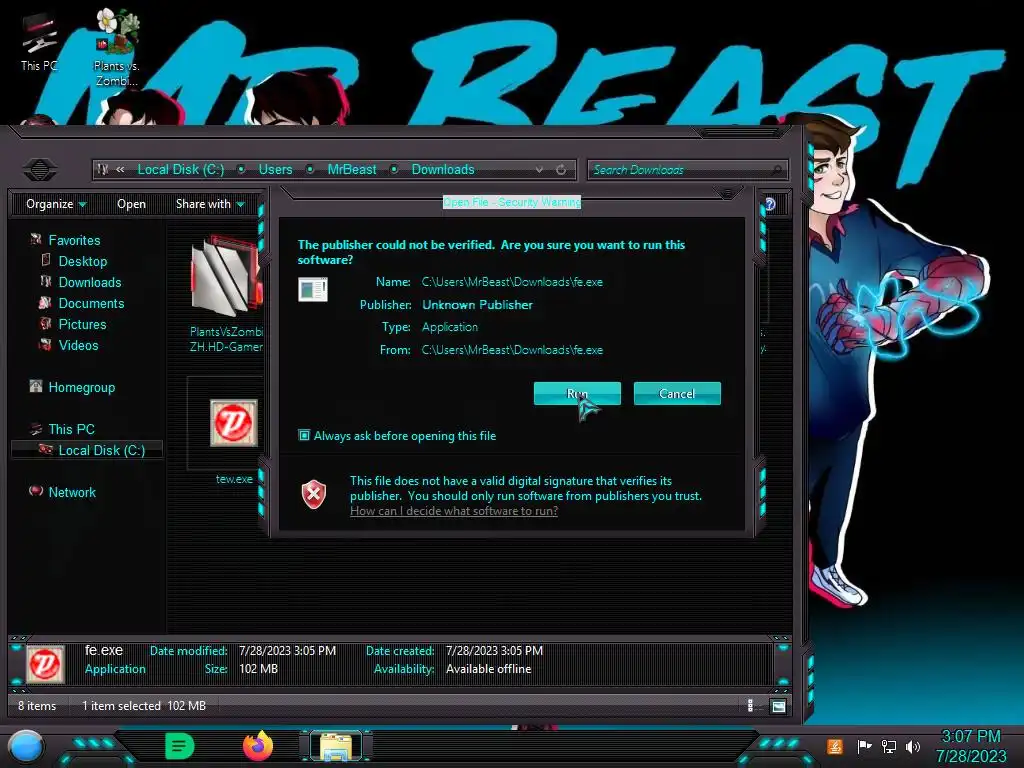1024x768 pixels.
Task: Click the Desktop icon in Favorites
Action: click(x=46, y=260)
